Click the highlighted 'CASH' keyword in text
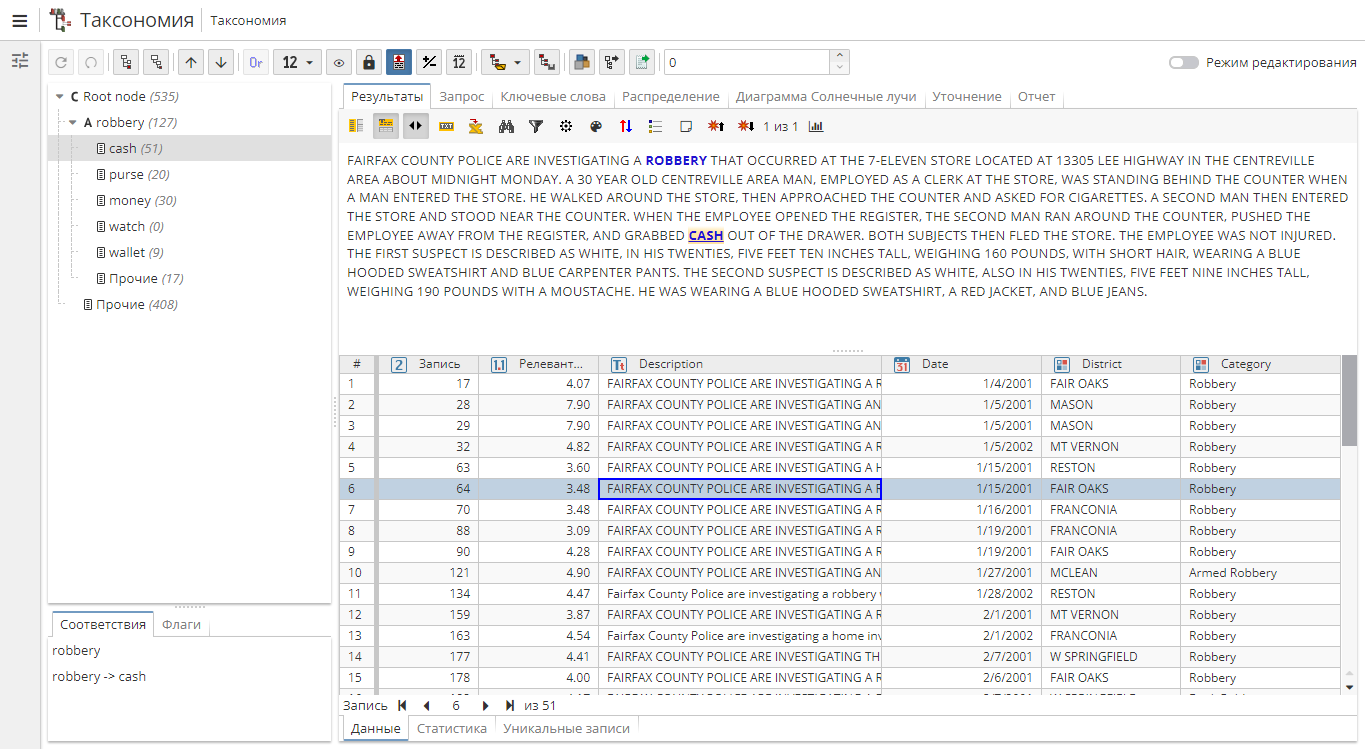Viewport: 1365px width, 749px height. [x=706, y=235]
